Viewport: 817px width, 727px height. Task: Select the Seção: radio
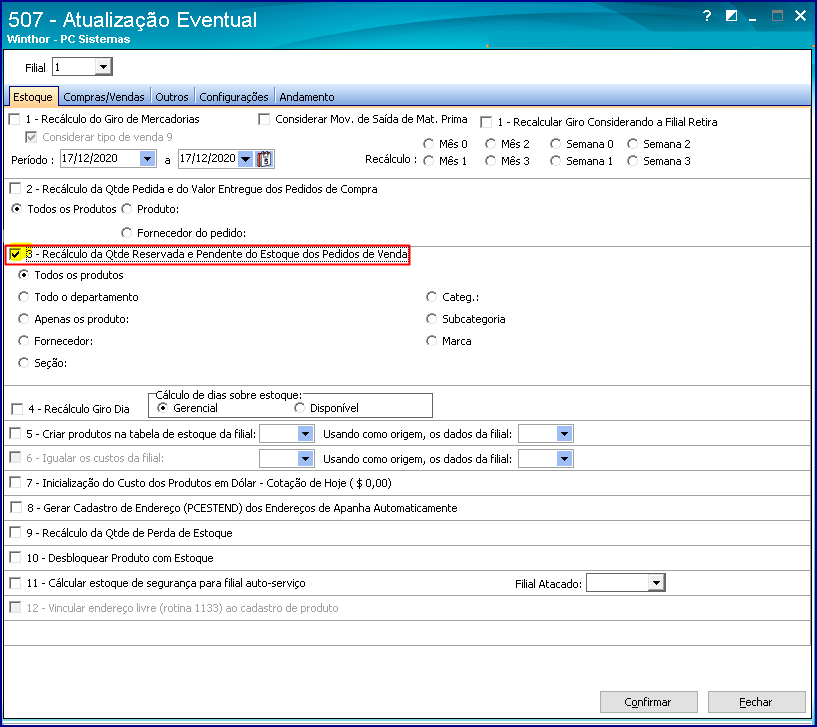click(x=23, y=363)
